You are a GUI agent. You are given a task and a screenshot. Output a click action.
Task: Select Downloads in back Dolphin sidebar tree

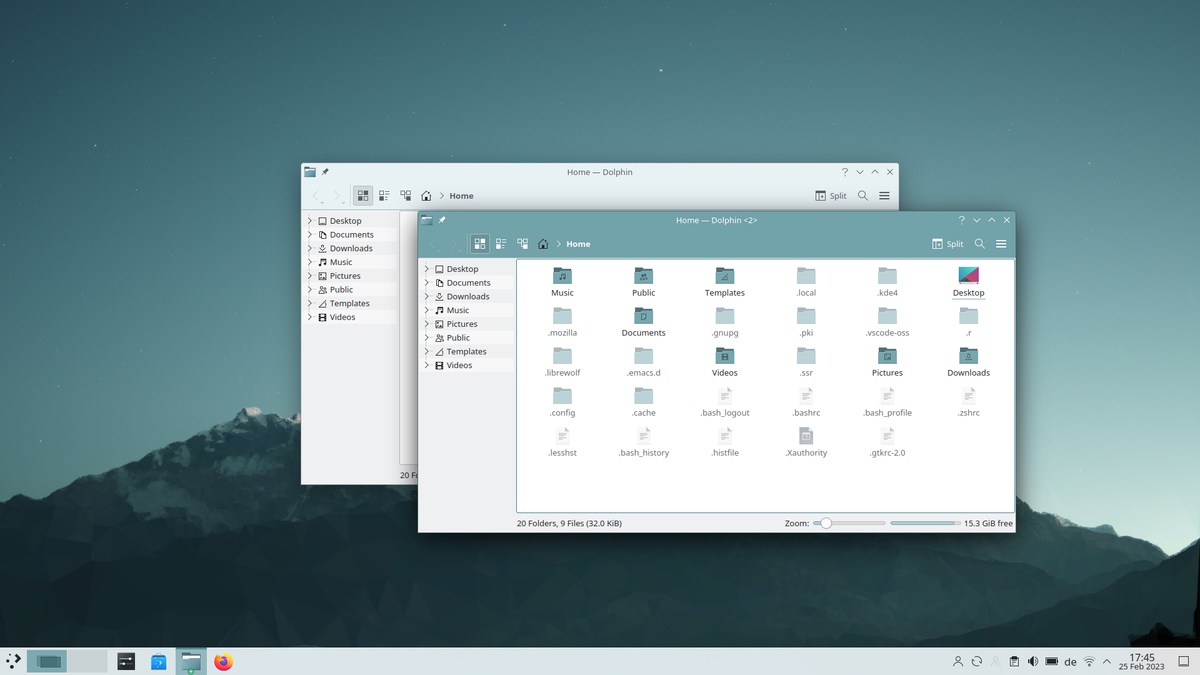pos(351,248)
